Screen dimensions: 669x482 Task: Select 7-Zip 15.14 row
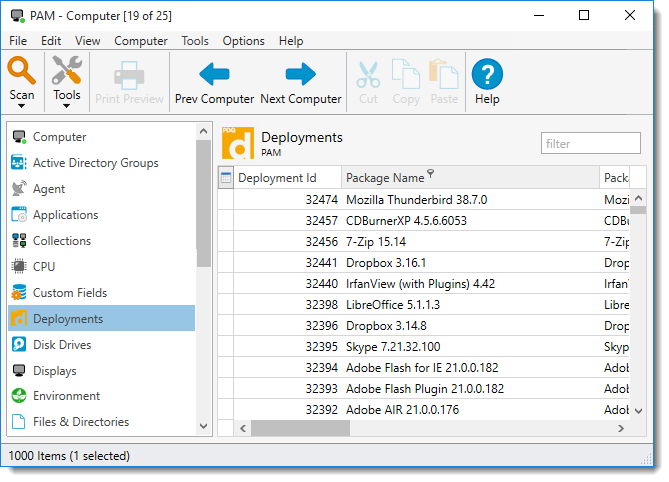point(424,242)
